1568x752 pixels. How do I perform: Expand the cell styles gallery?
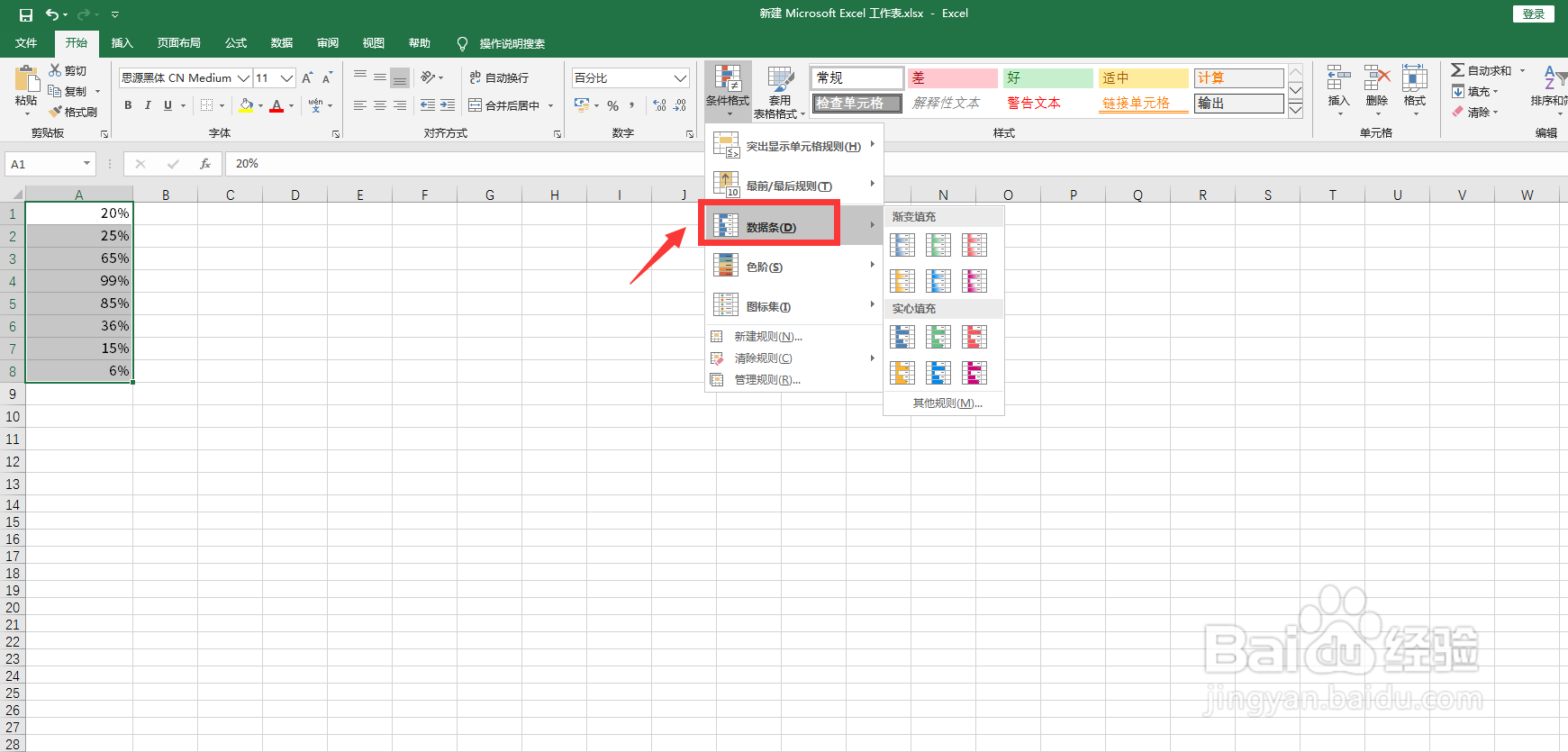1296,111
